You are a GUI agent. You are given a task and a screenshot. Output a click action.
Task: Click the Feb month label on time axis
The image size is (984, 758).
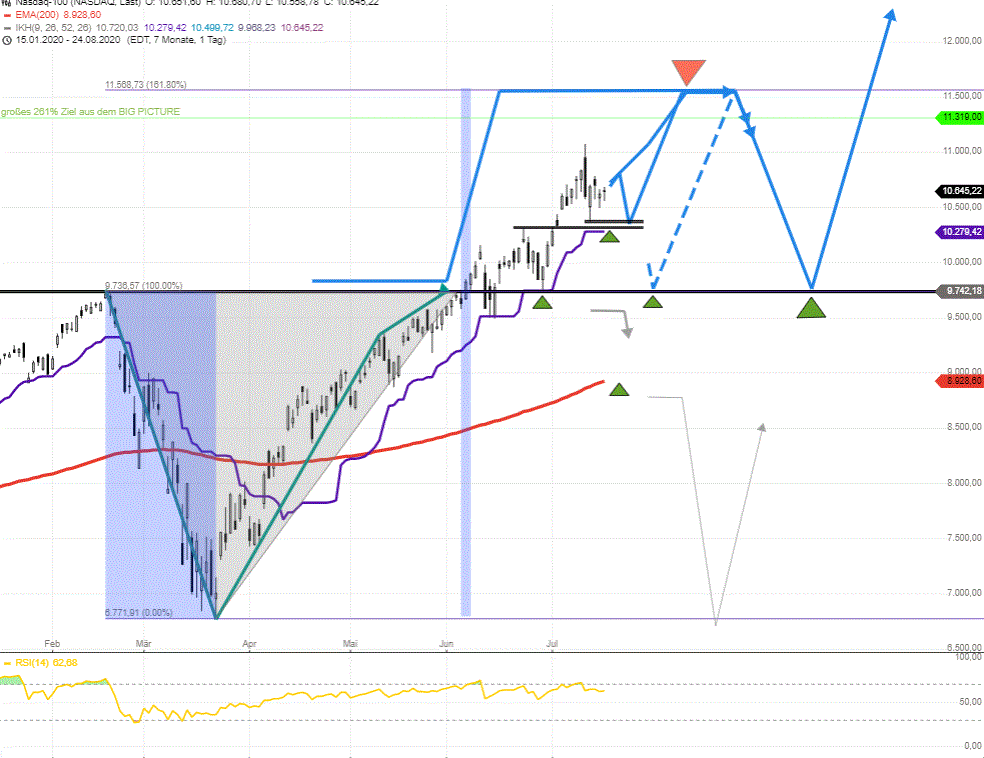[52, 644]
